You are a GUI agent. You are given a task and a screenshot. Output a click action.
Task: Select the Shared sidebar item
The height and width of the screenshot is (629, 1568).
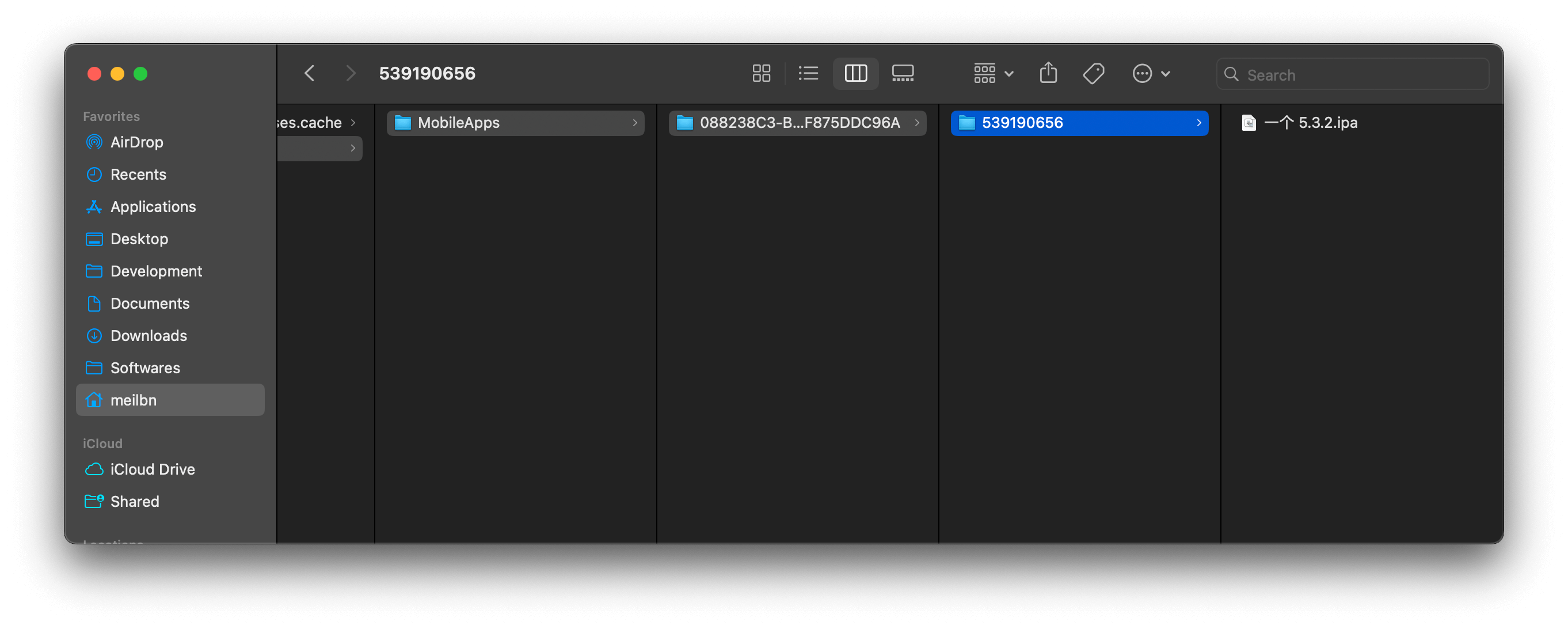tap(135, 501)
